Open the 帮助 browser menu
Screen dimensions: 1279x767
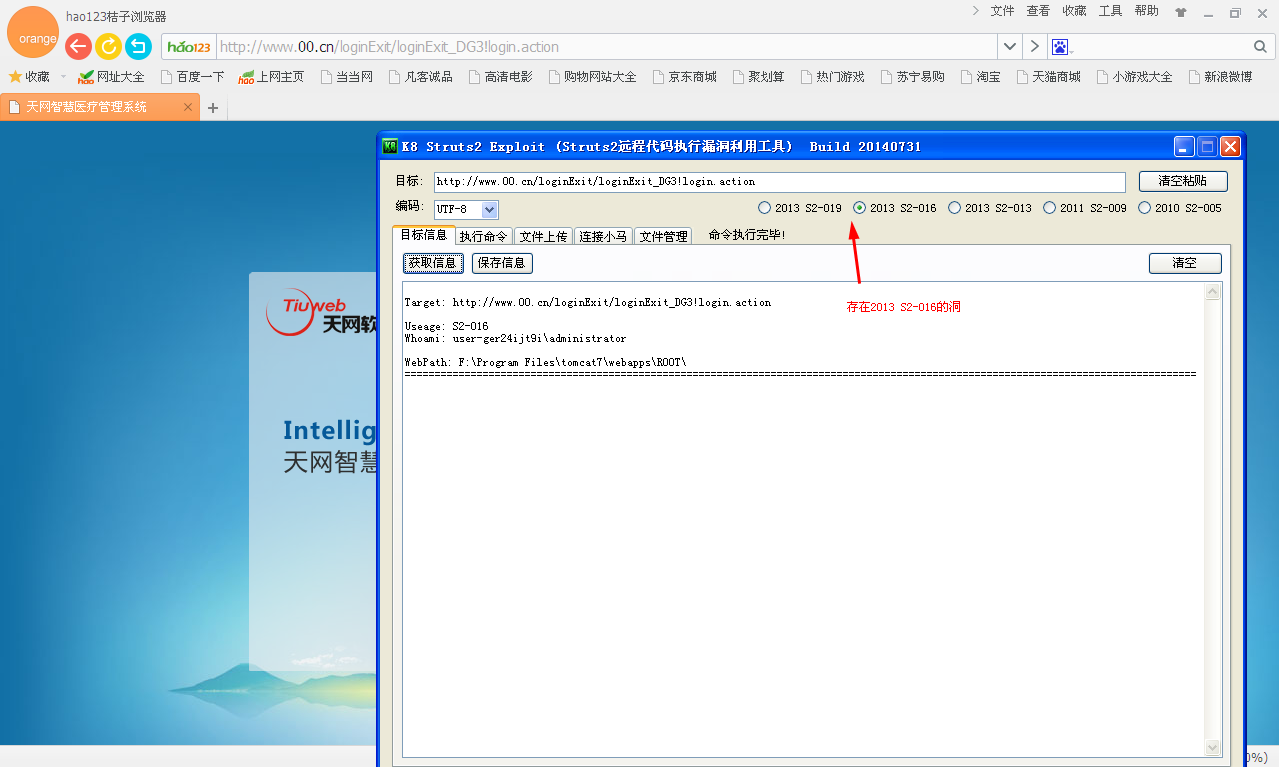[1146, 11]
